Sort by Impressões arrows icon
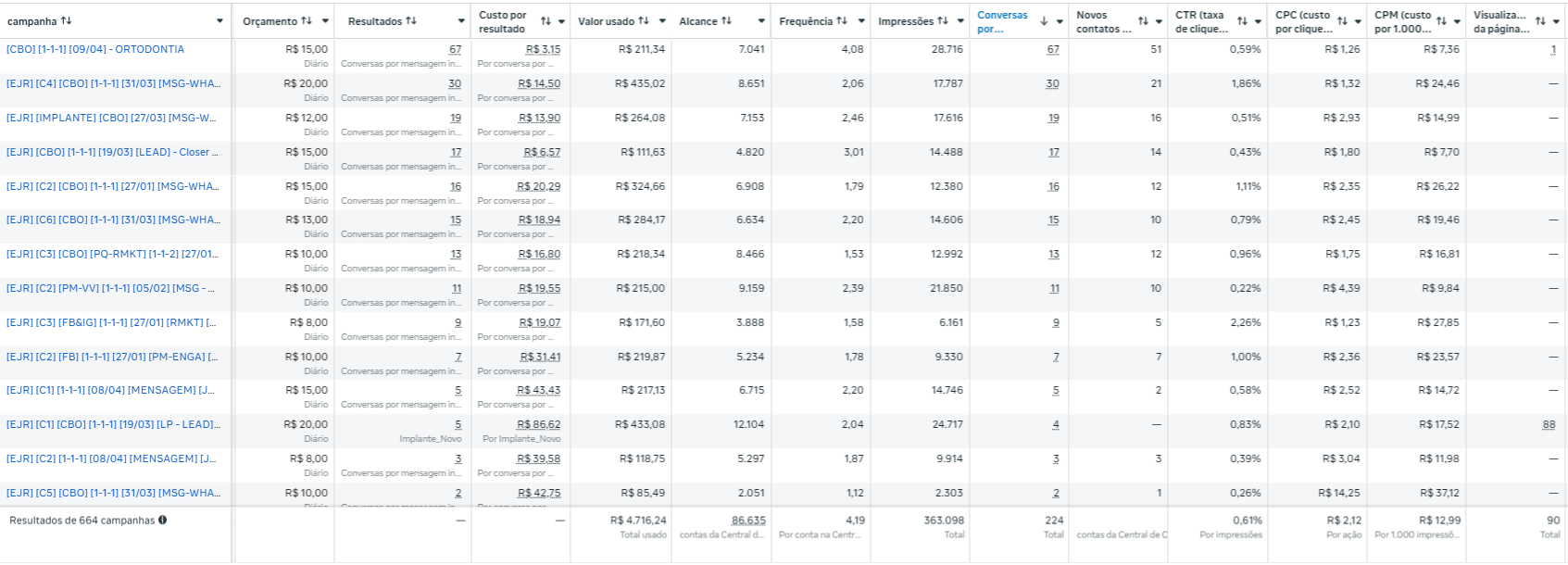Image resolution: width=1568 pixels, height=565 pixels. 943,20
